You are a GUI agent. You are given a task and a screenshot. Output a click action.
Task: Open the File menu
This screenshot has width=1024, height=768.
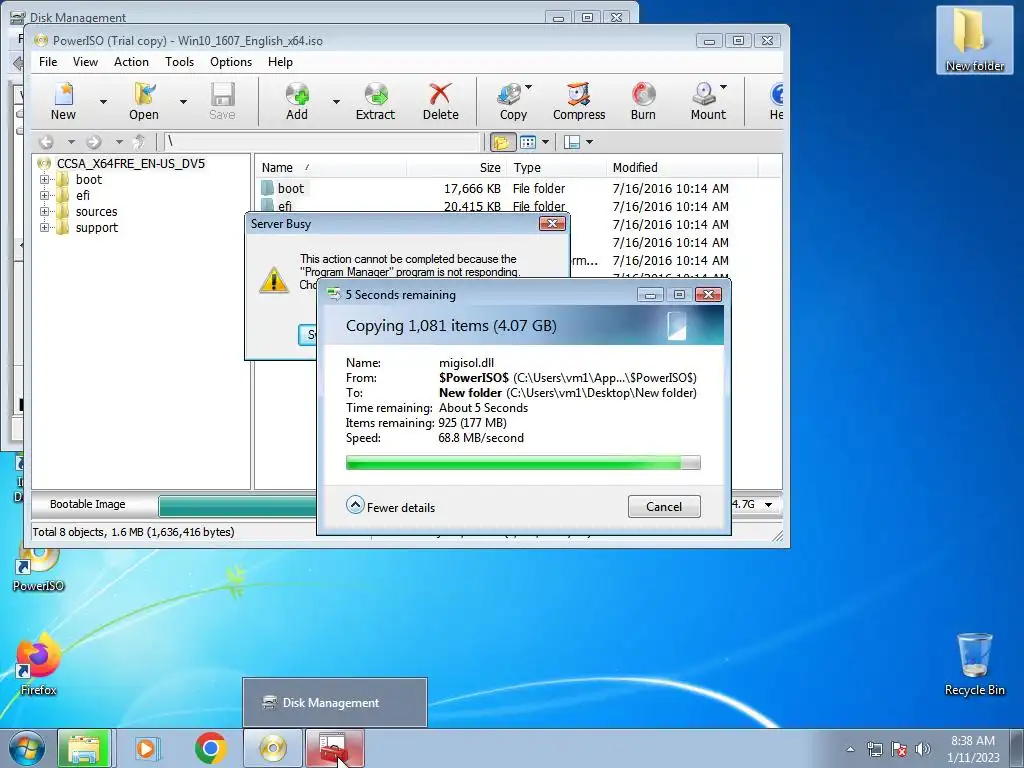coord(48,62)
